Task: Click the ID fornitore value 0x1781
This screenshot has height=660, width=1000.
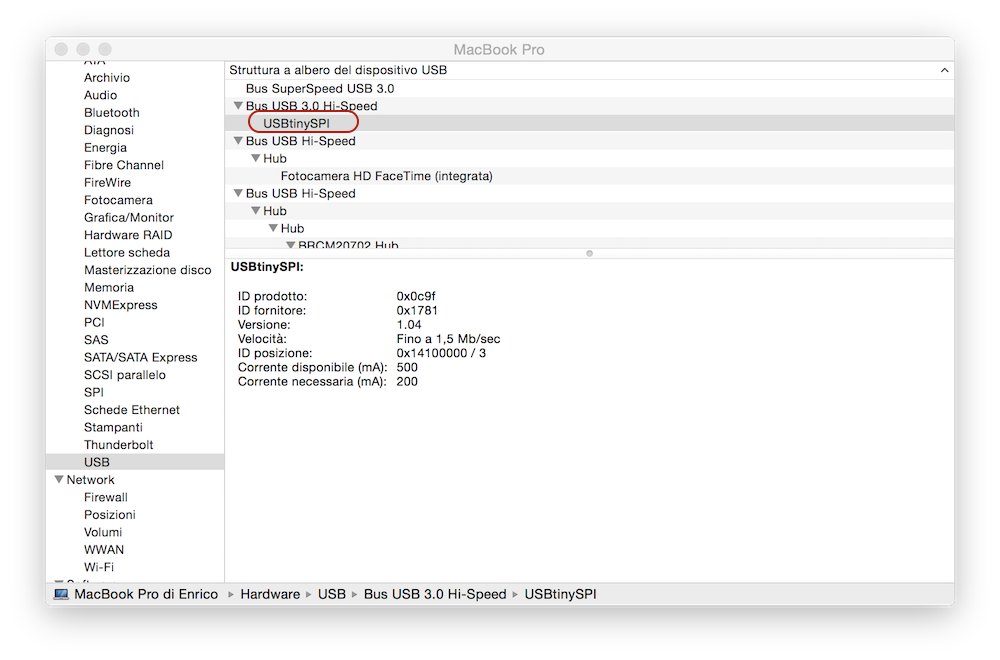Action: 416,311
